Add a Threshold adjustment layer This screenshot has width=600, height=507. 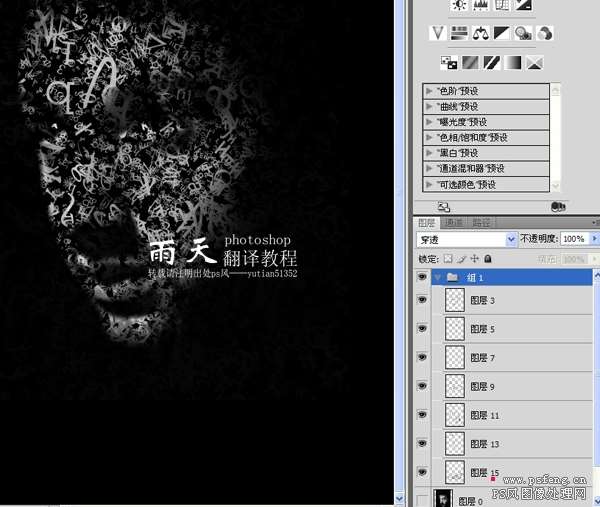coord(492,62)
